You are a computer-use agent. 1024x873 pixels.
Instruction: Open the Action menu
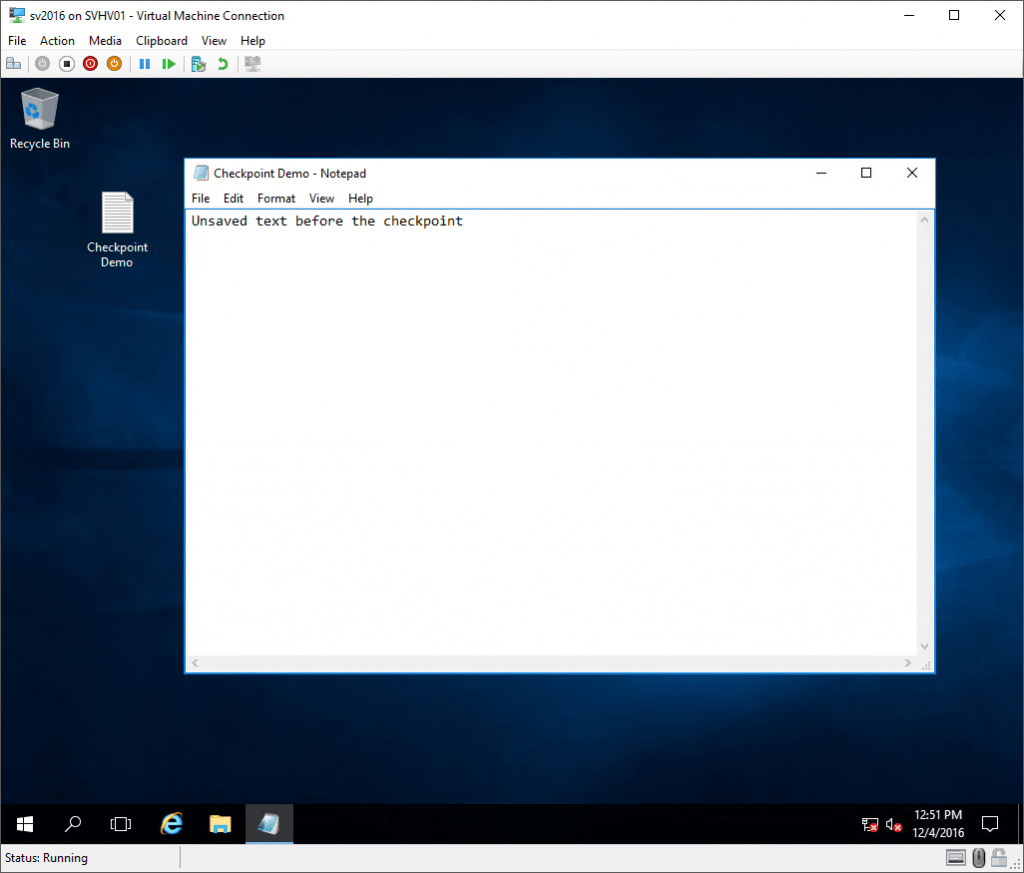tap(57, 40)
